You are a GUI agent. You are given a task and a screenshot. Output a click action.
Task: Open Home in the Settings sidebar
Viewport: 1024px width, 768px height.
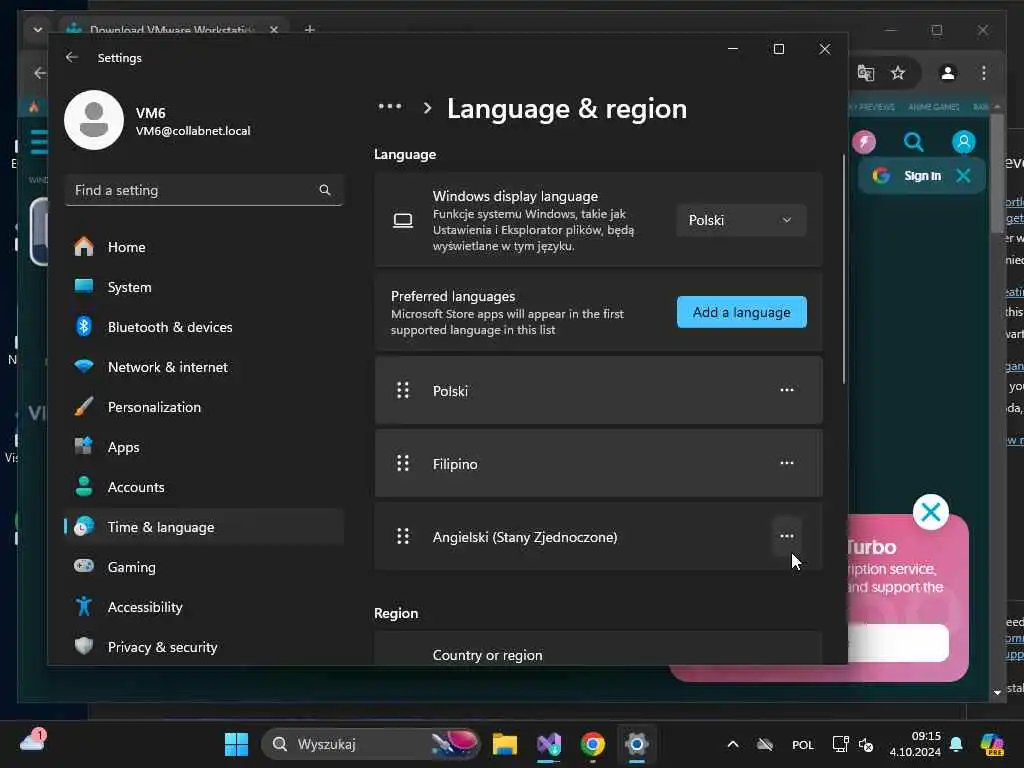[204, 247]
